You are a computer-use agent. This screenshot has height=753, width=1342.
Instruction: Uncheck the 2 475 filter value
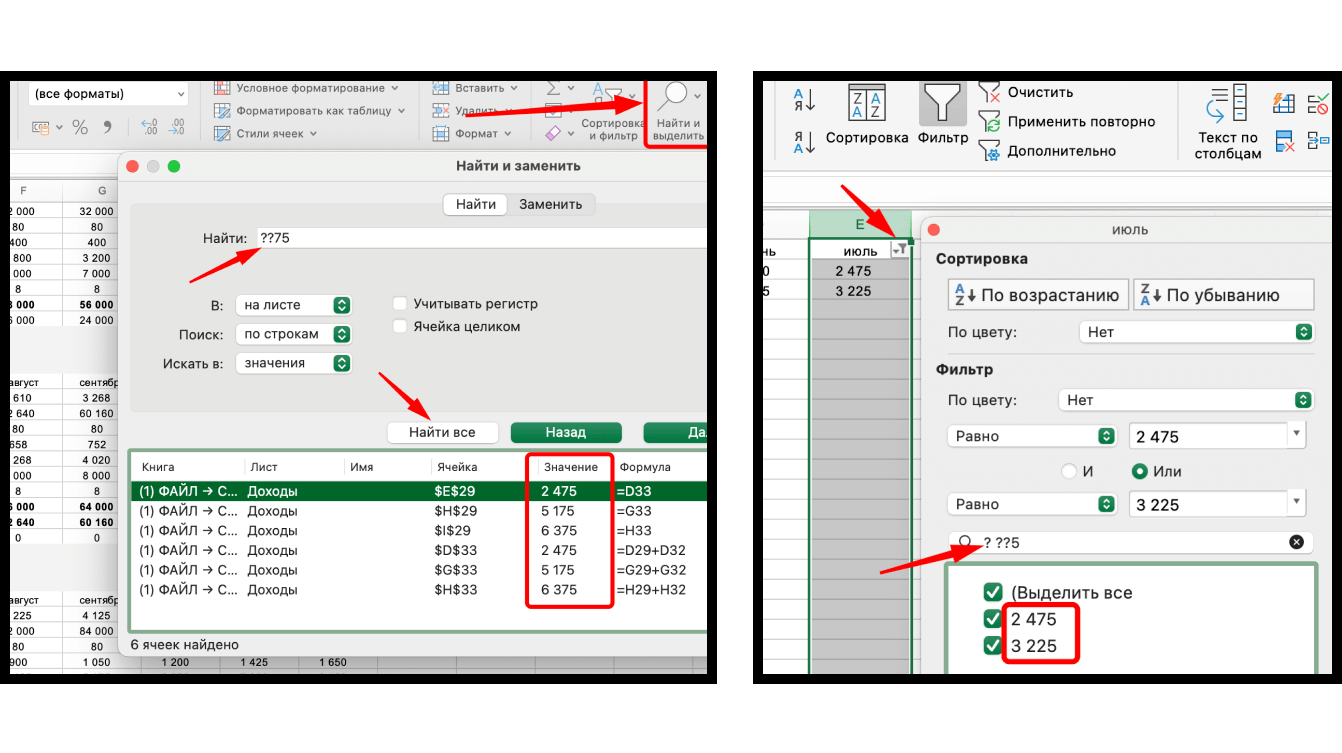pyautogui.click(x=993, y=619)
